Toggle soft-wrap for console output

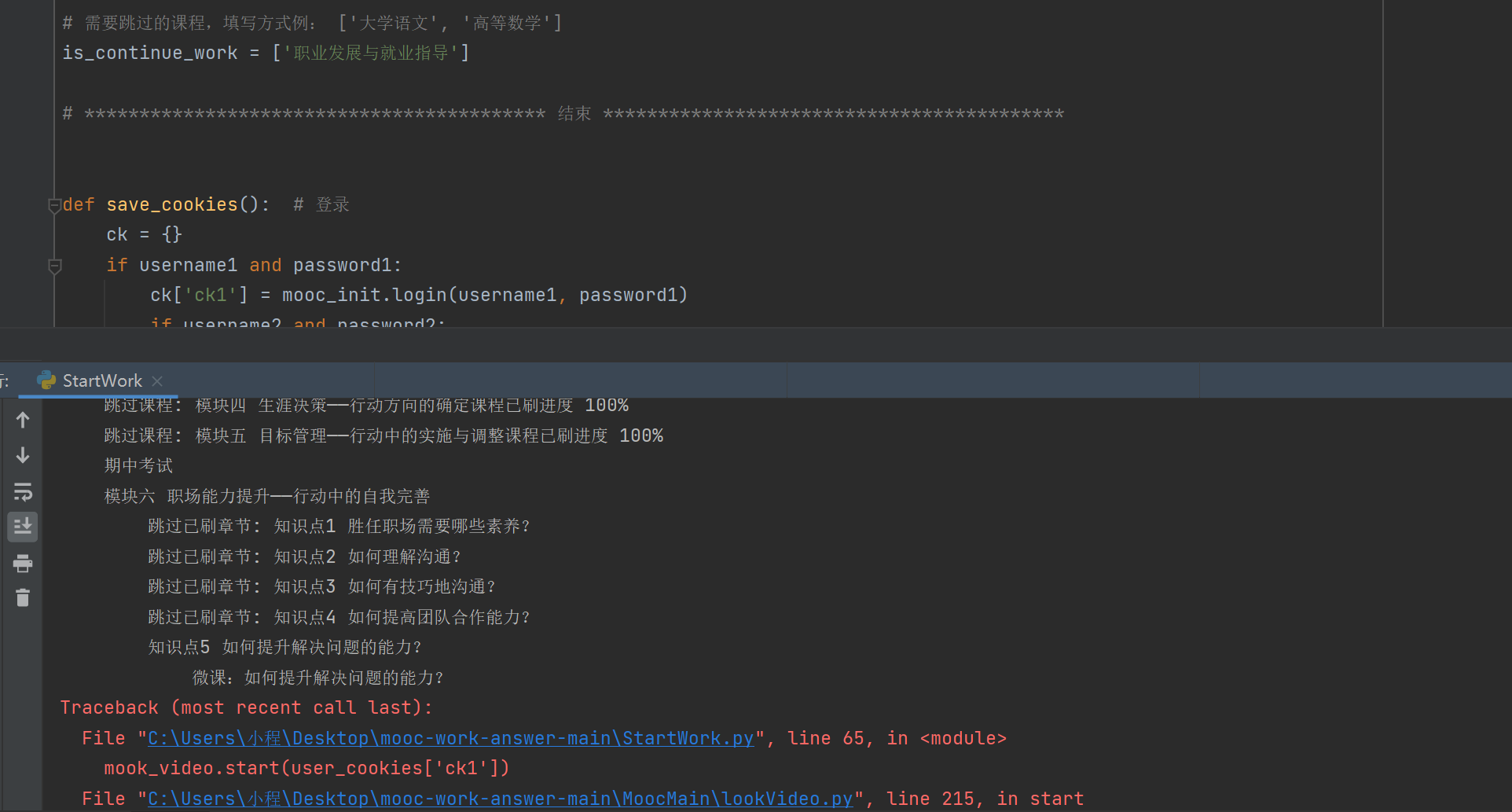(x=22, y=492)
